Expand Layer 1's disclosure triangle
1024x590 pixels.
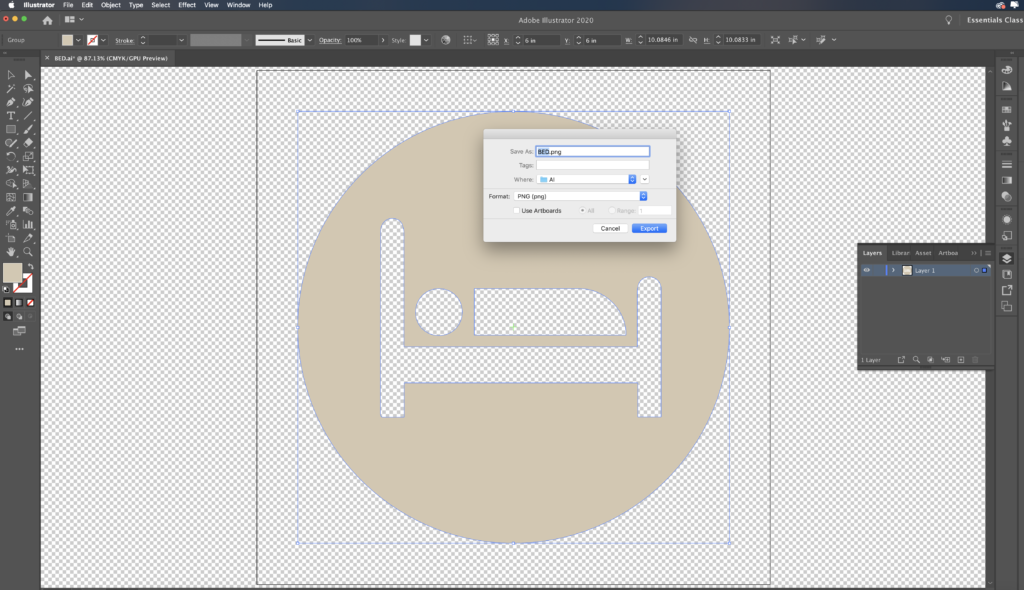point(893,270)
